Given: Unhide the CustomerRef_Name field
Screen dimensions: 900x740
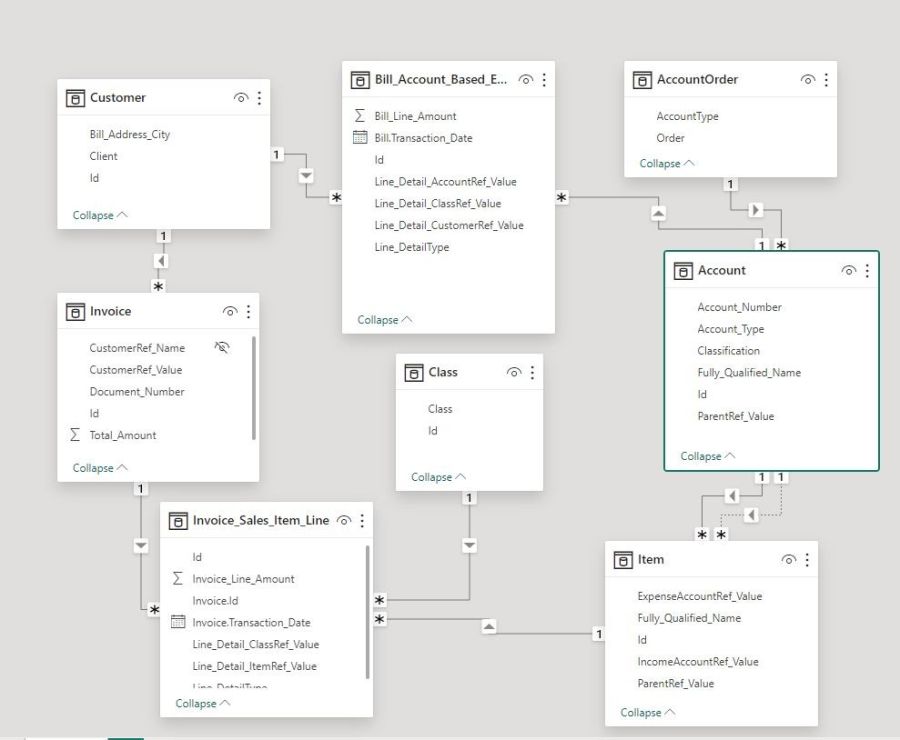Looking at the screenshot, I should [222, 347].
